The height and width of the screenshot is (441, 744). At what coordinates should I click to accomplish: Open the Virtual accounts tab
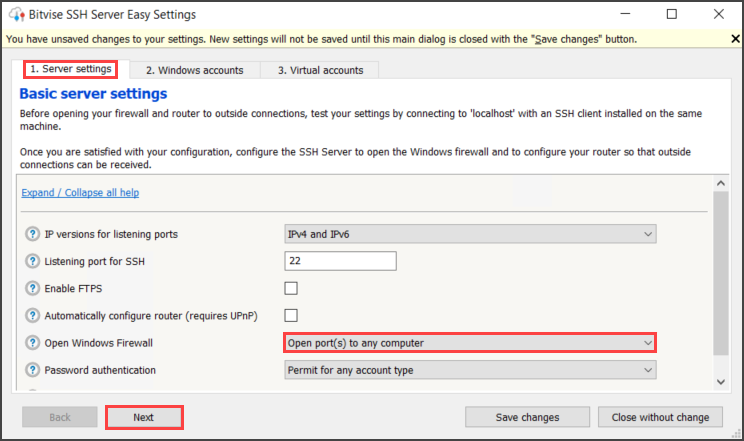click(x=320, y=70)
